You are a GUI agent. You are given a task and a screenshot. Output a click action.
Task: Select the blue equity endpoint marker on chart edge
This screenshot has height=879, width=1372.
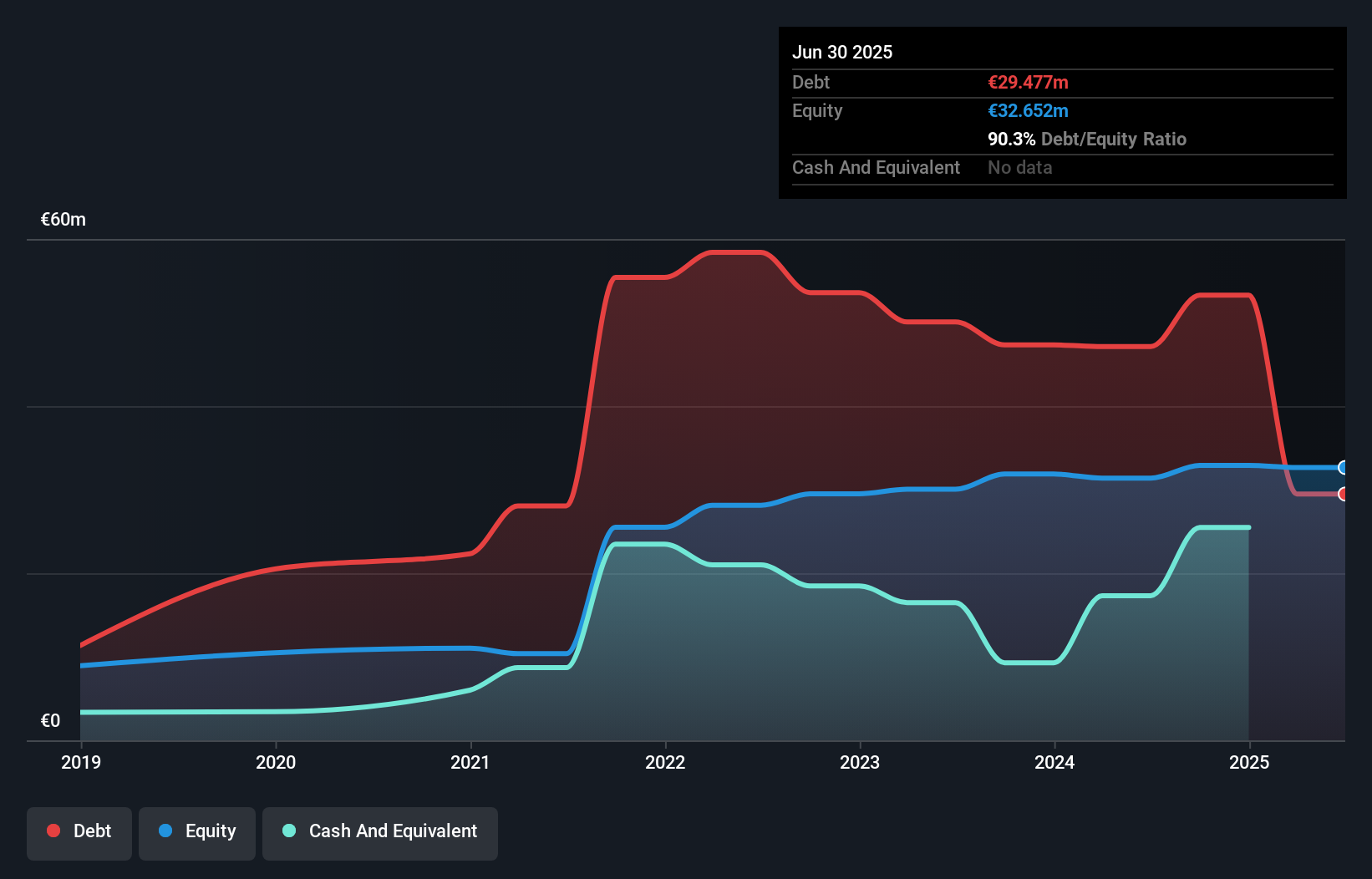[1343, 466]
